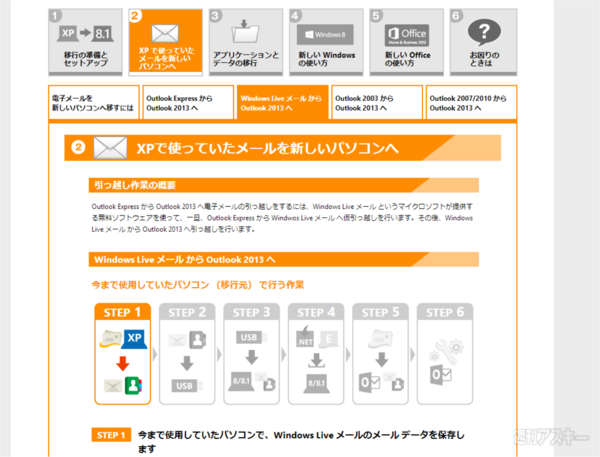Click the USB drive icon in STEP 2
This screenshot has width=600, height=457.
[186, 385]
